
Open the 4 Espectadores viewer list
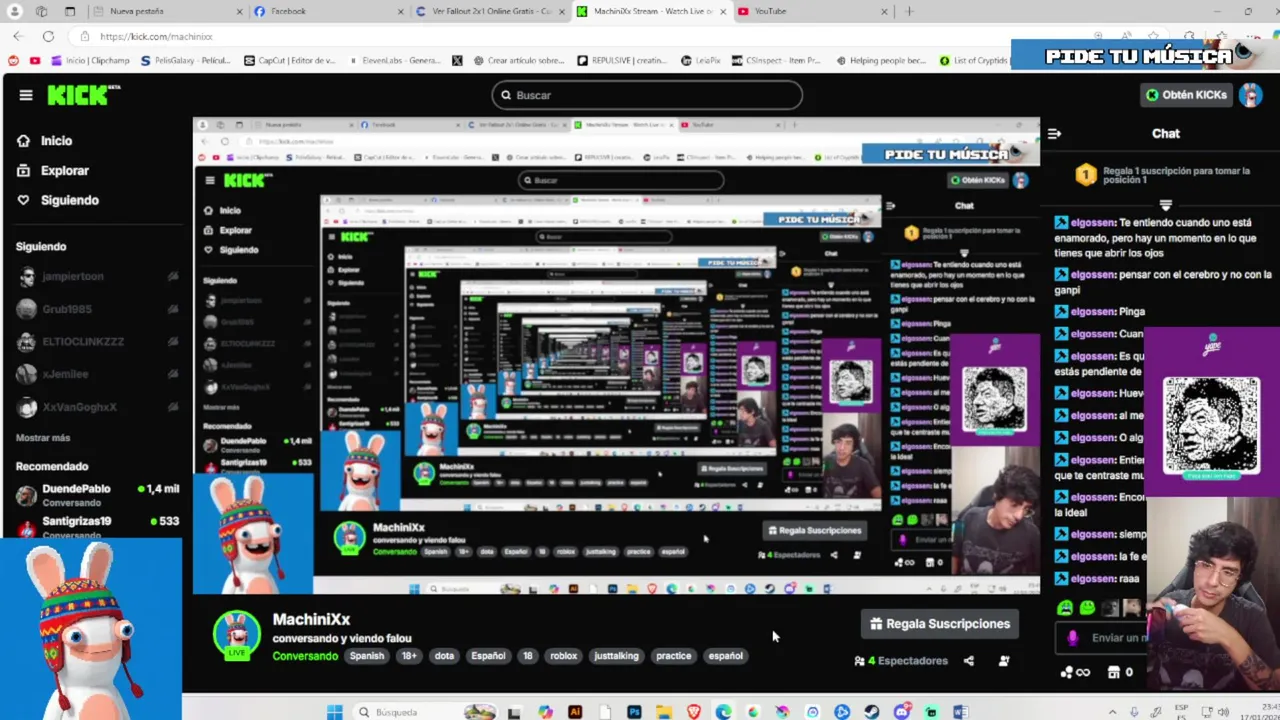tap(901, 661)
